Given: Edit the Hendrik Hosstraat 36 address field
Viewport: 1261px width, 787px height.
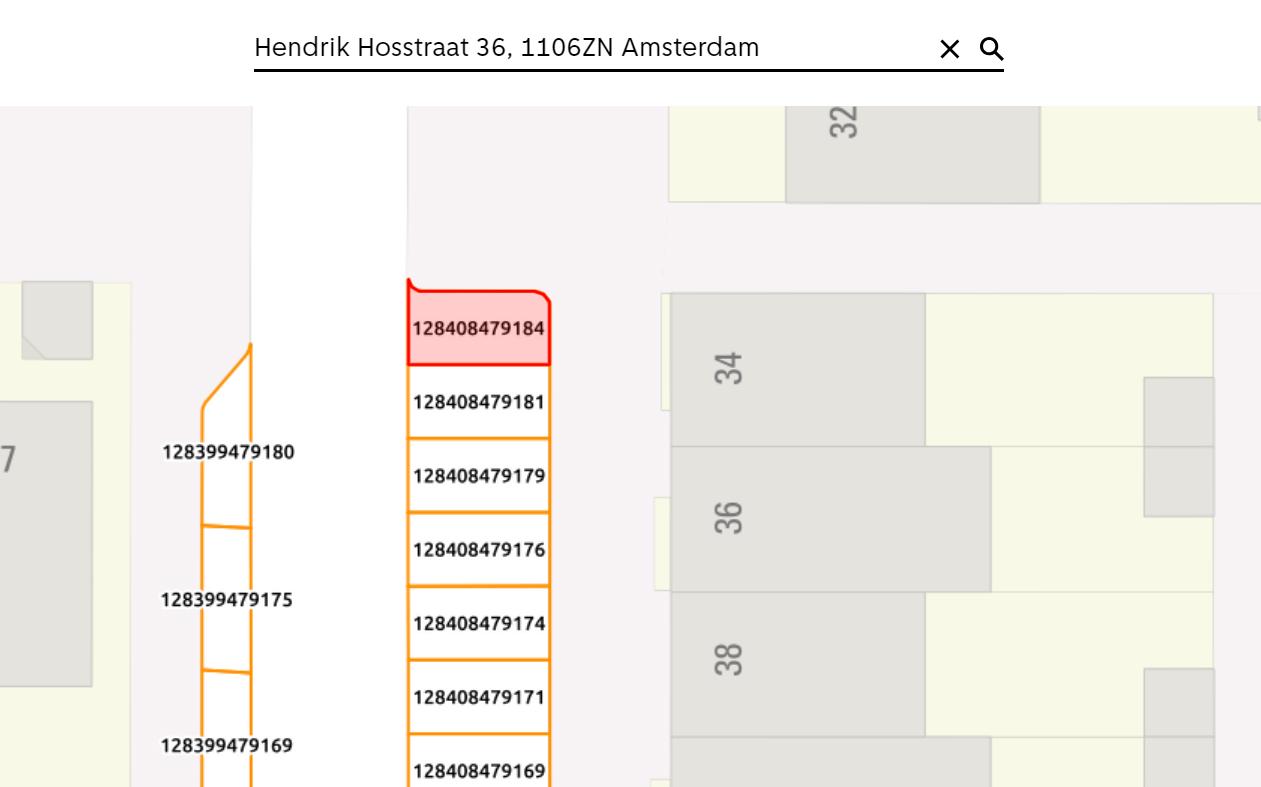Looking at the screenshot, I should 590,48.
